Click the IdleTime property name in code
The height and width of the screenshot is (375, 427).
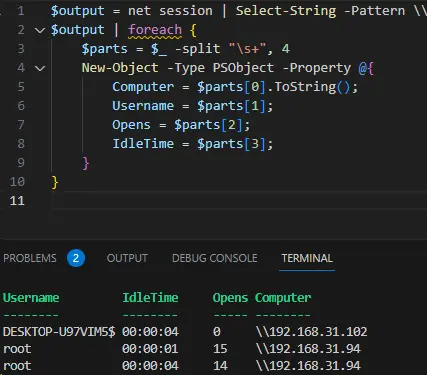pyautogui.click(x=143, y=144)
